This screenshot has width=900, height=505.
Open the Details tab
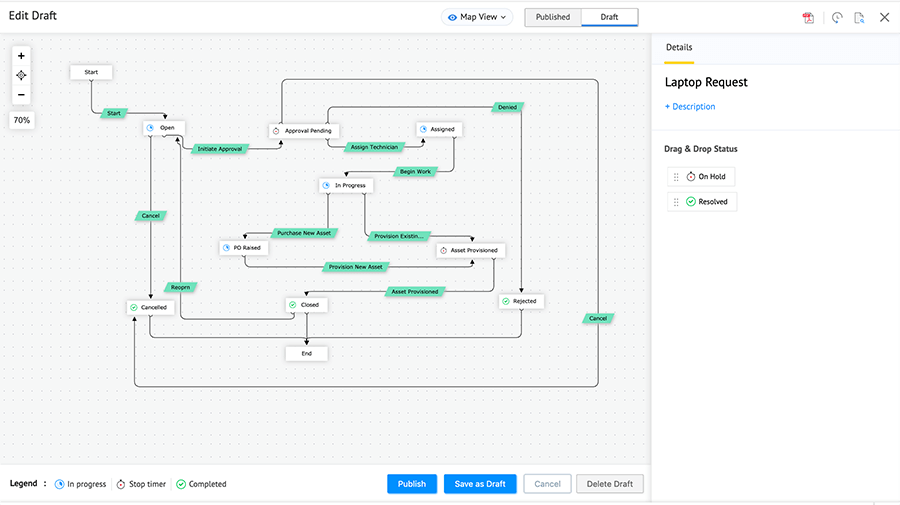pyautogui.click(x=679, y=47)
